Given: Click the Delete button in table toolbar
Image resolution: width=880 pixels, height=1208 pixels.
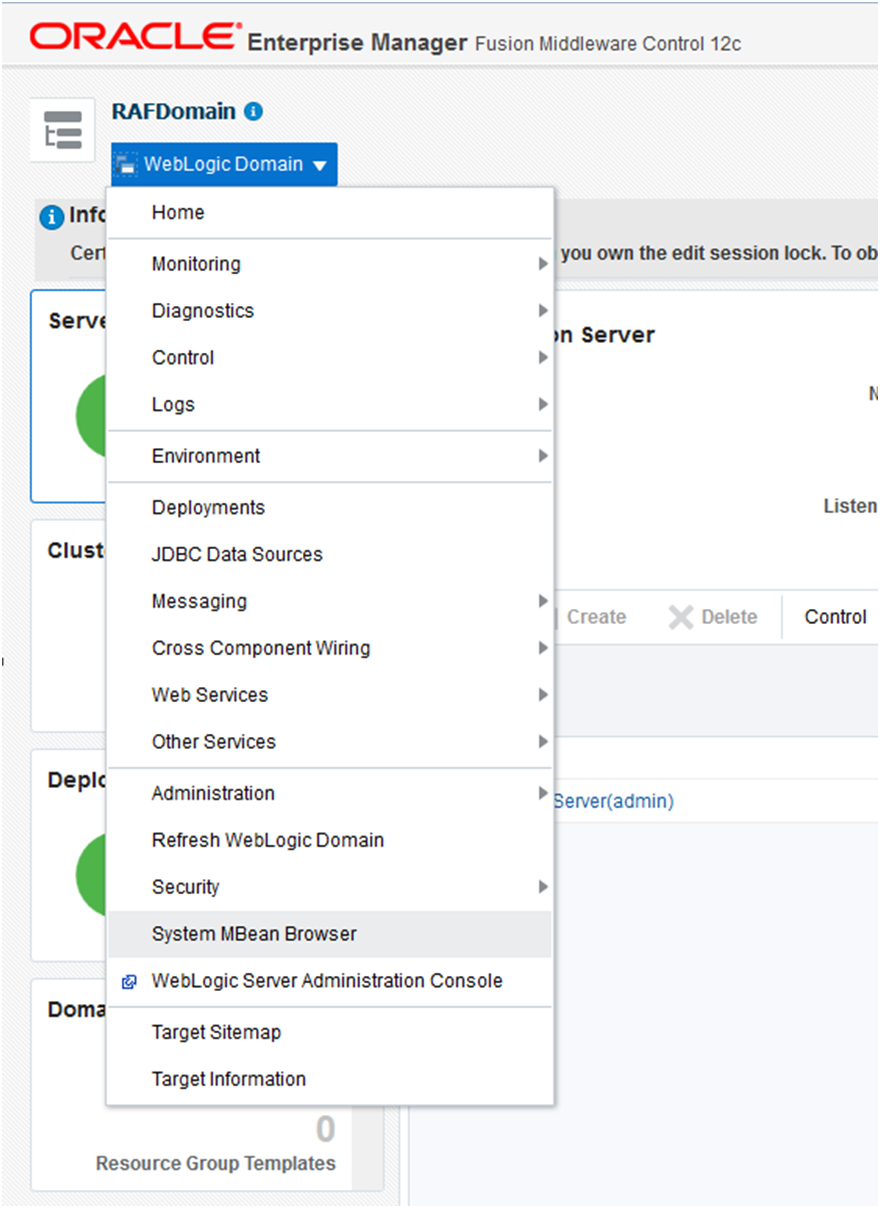Looking at the screenshot, I should 713,617.
